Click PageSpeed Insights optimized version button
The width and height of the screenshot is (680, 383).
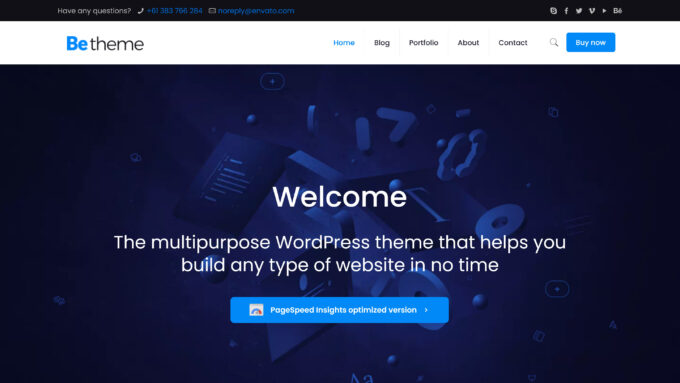(x=340, y=310)
